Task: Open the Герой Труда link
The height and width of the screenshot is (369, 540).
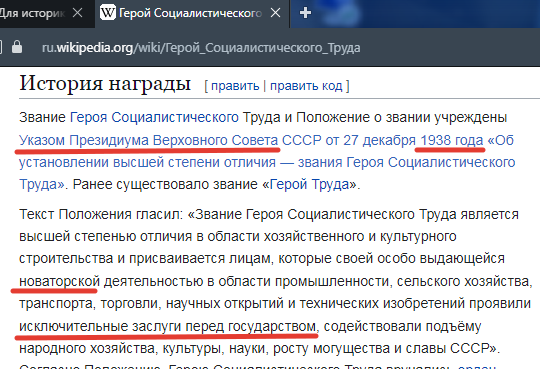Action: 309,185
